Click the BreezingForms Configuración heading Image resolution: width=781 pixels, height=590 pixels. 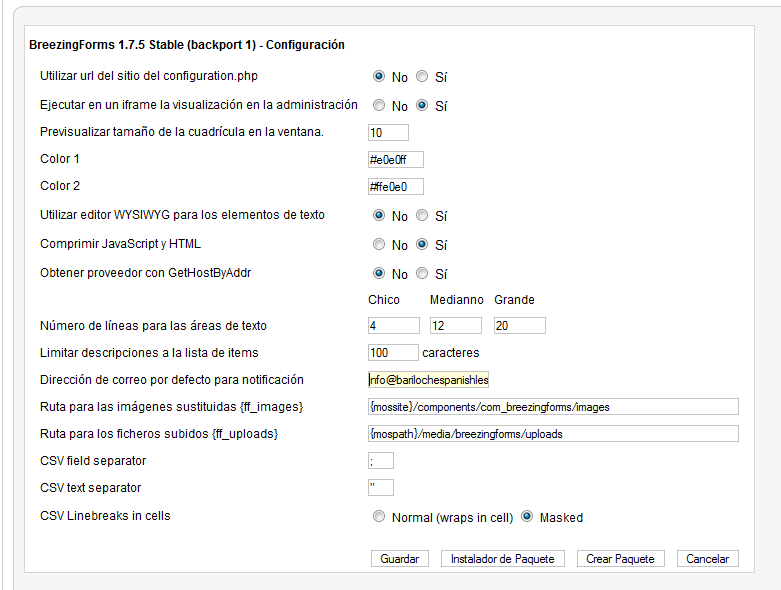coord(187,45)
